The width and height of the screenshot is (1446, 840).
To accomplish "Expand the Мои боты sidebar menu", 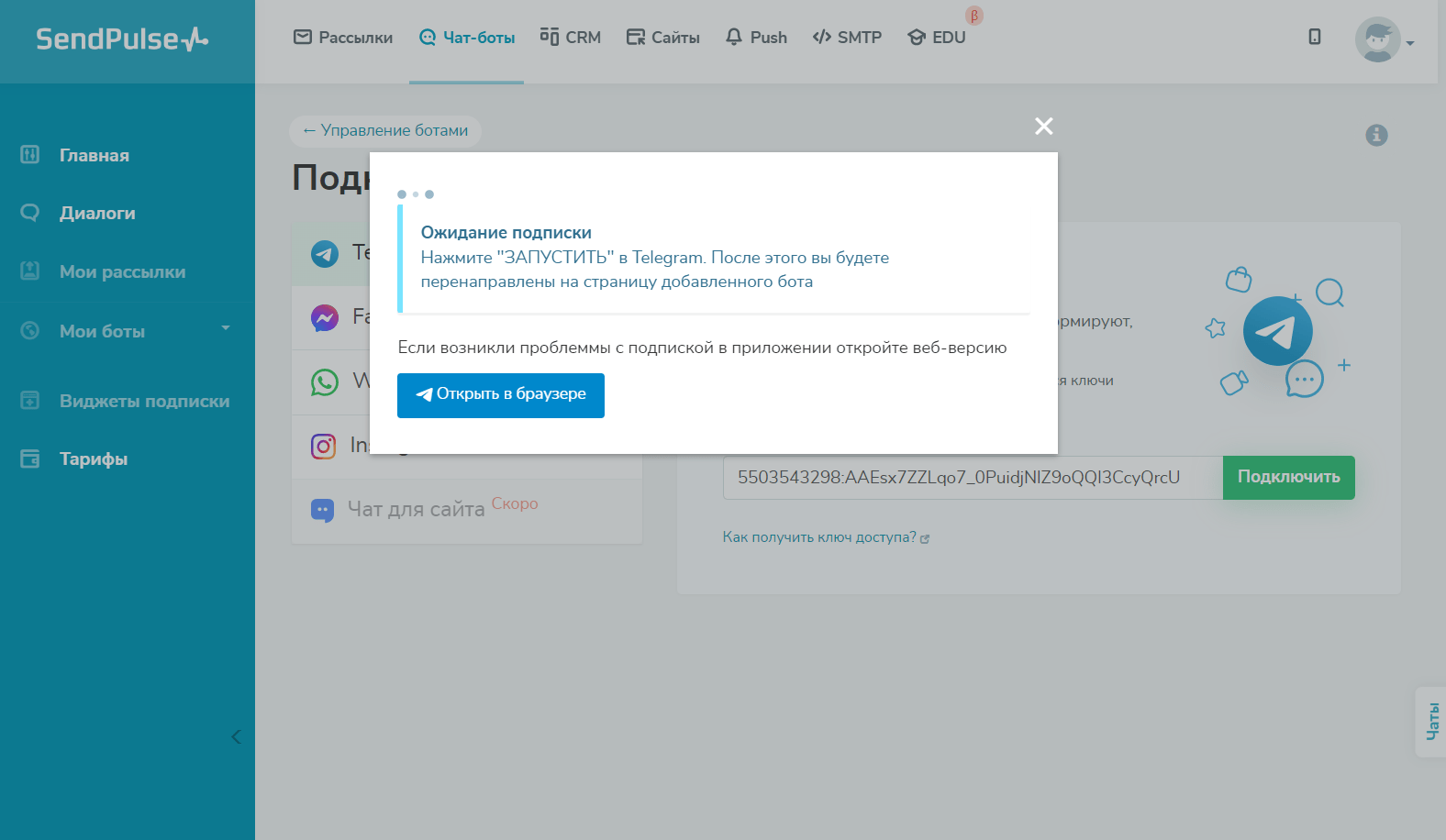I will (127, 331).
